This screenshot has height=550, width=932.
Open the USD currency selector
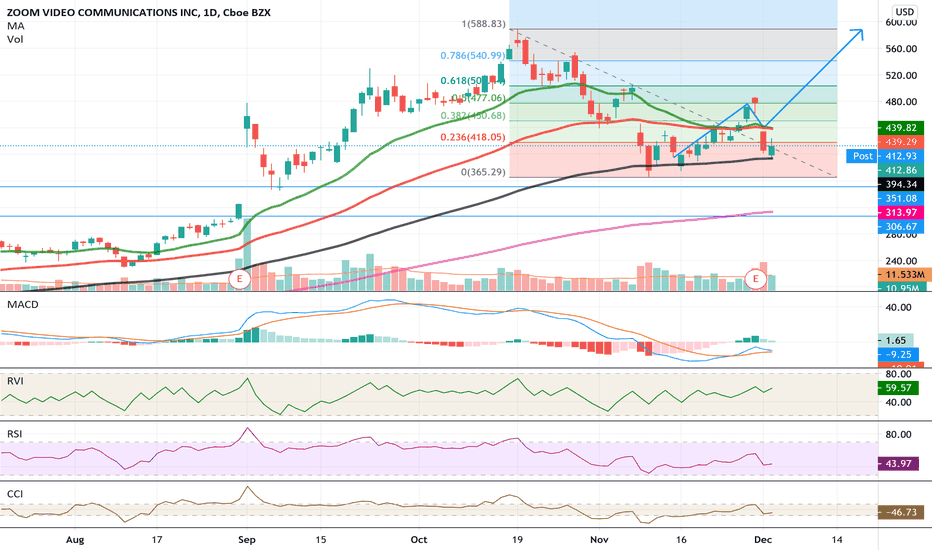(x=905, y=11)
